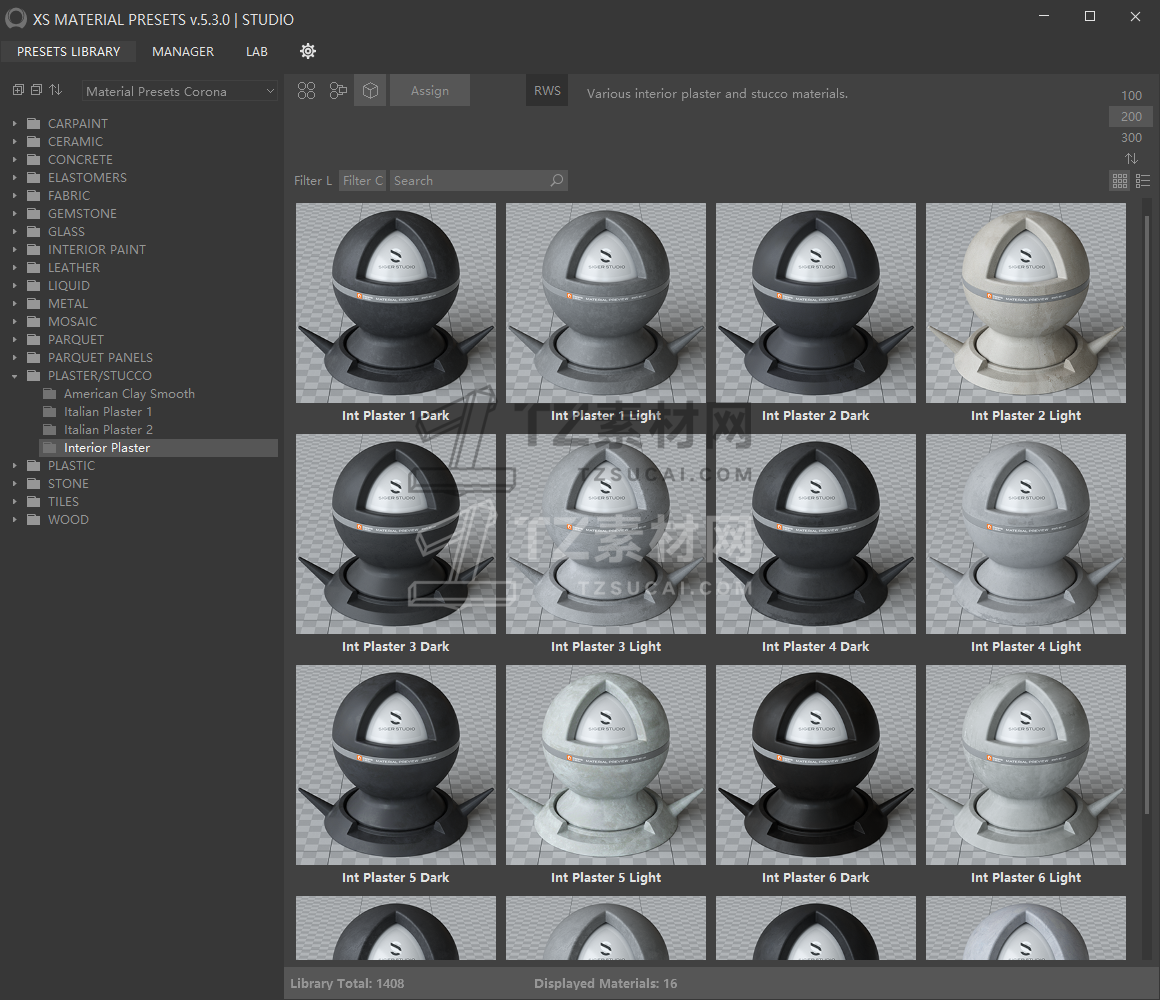Set thumbnail size to 300
This screenshot has height=1000, width=1160.
pos(1131,138)
